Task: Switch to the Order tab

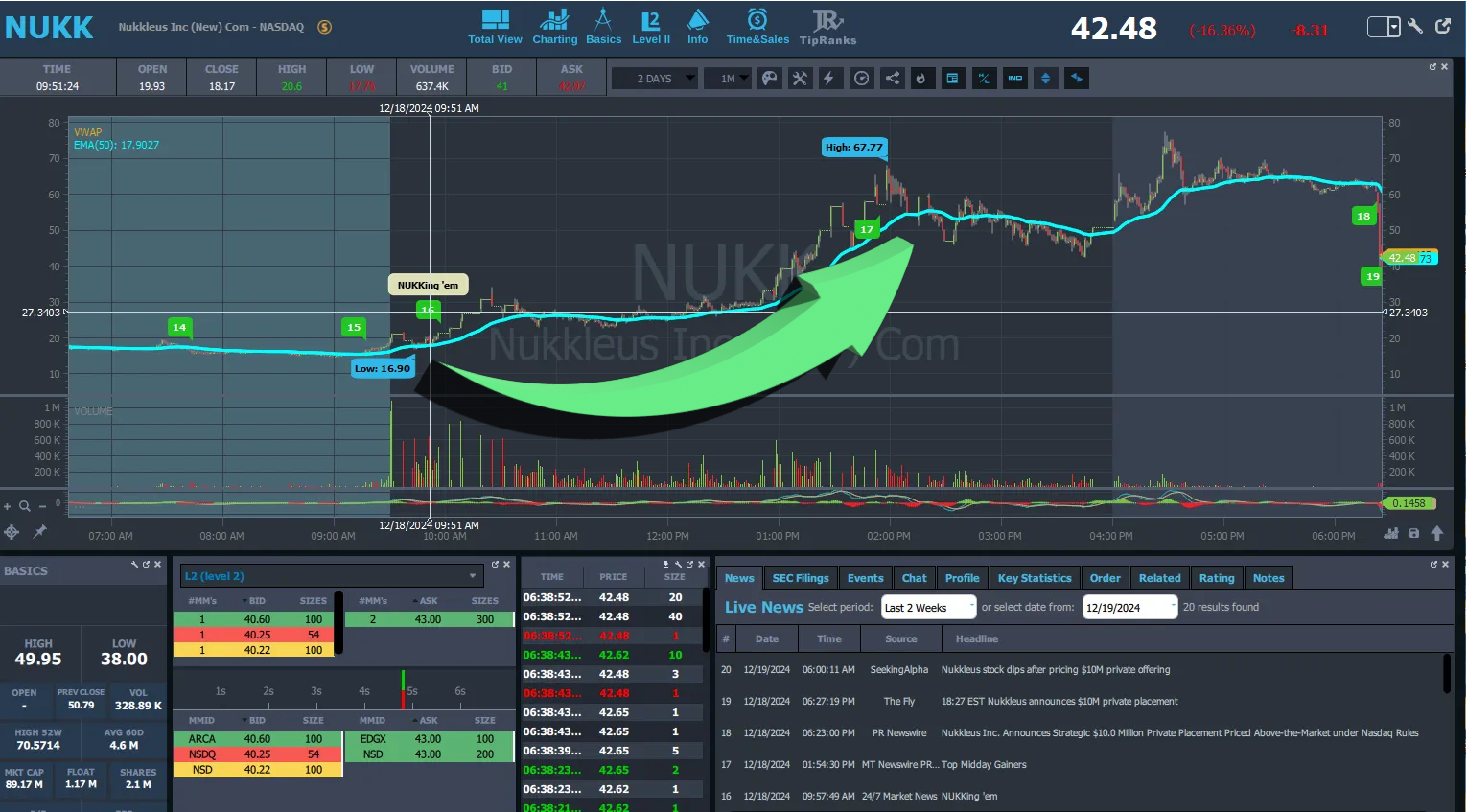Action: [x=1105, y=578]
